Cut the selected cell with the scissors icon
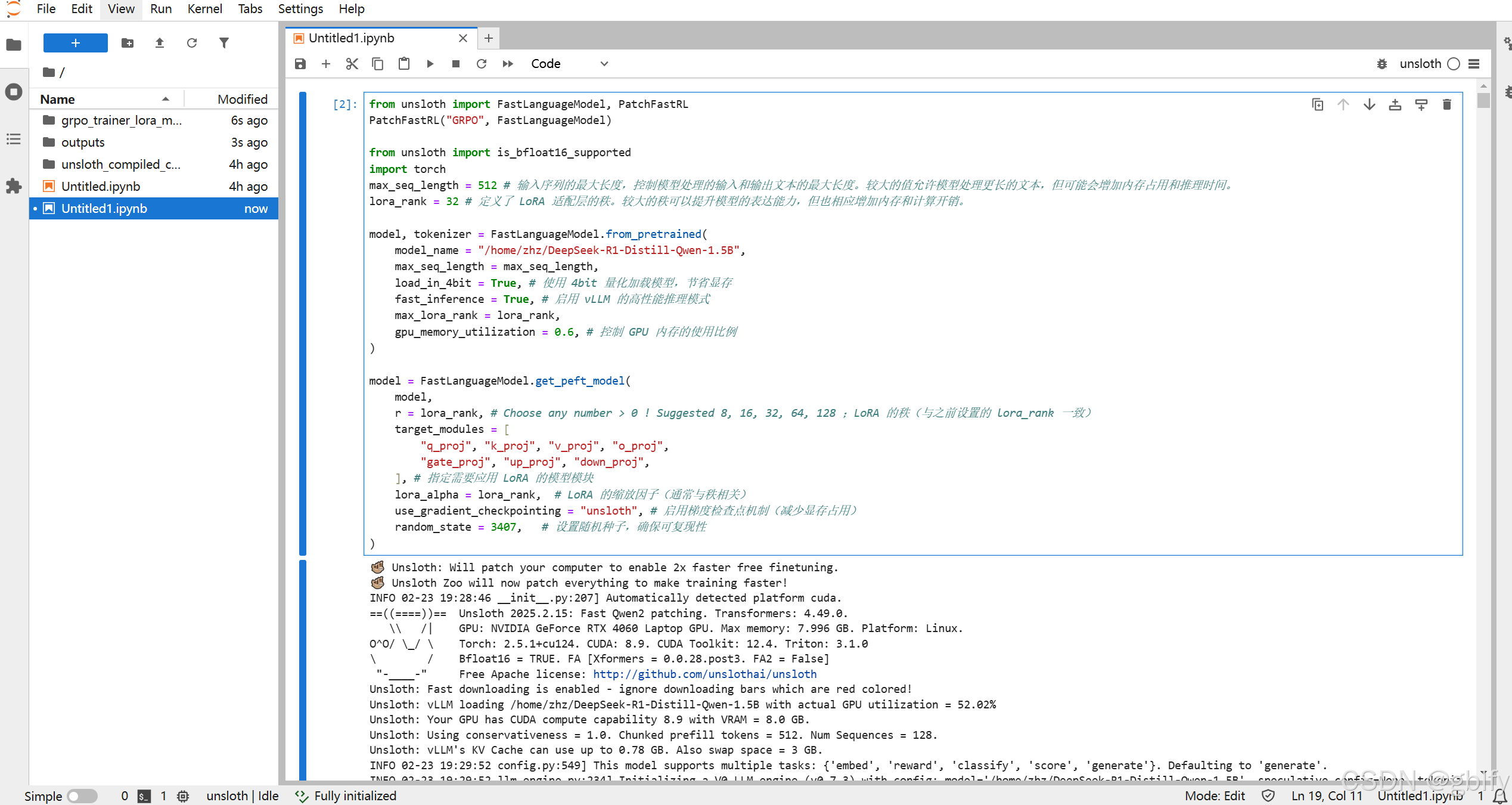The image size is (1512, 805). point(352,64)
